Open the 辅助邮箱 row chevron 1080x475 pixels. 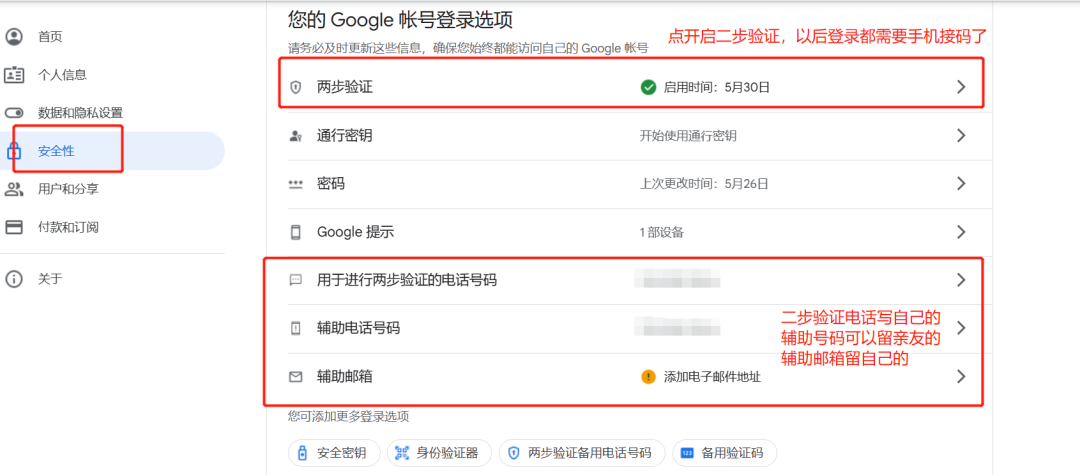pyautogui.click(x=962, y=377)
